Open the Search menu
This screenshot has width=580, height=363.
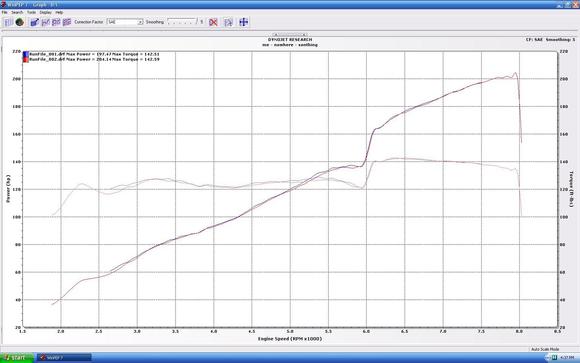17,12
